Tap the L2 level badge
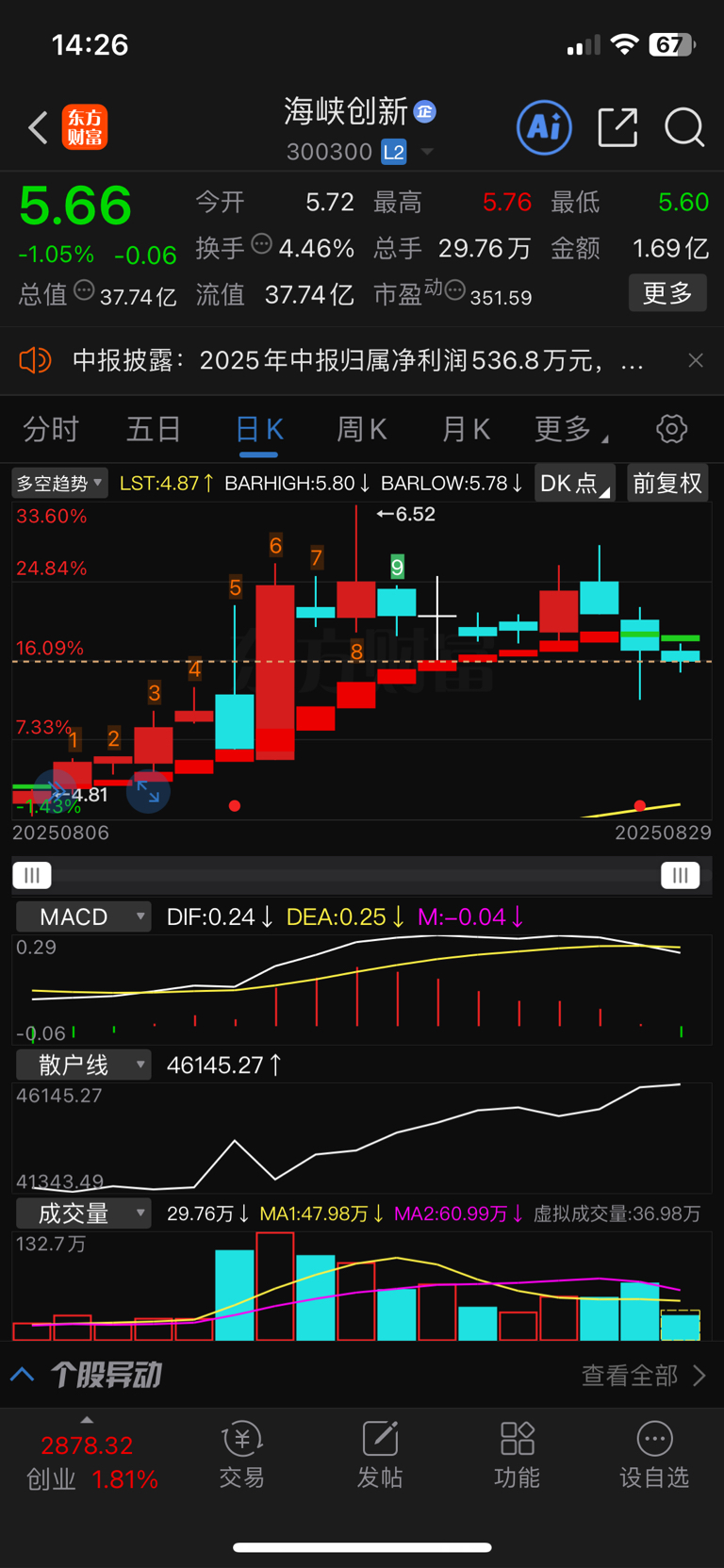The image size is (724, 1568). coord(394,152)
